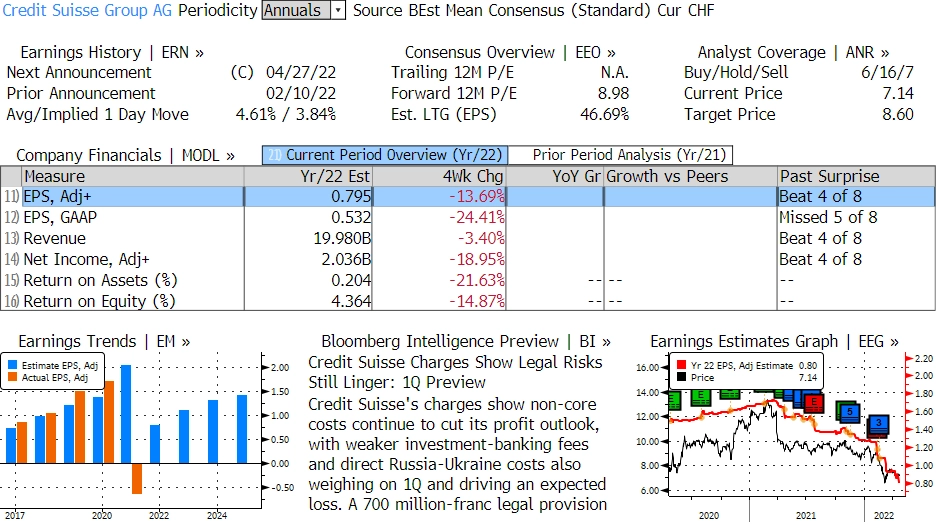Click the Current Price 7.14 value

898,94
